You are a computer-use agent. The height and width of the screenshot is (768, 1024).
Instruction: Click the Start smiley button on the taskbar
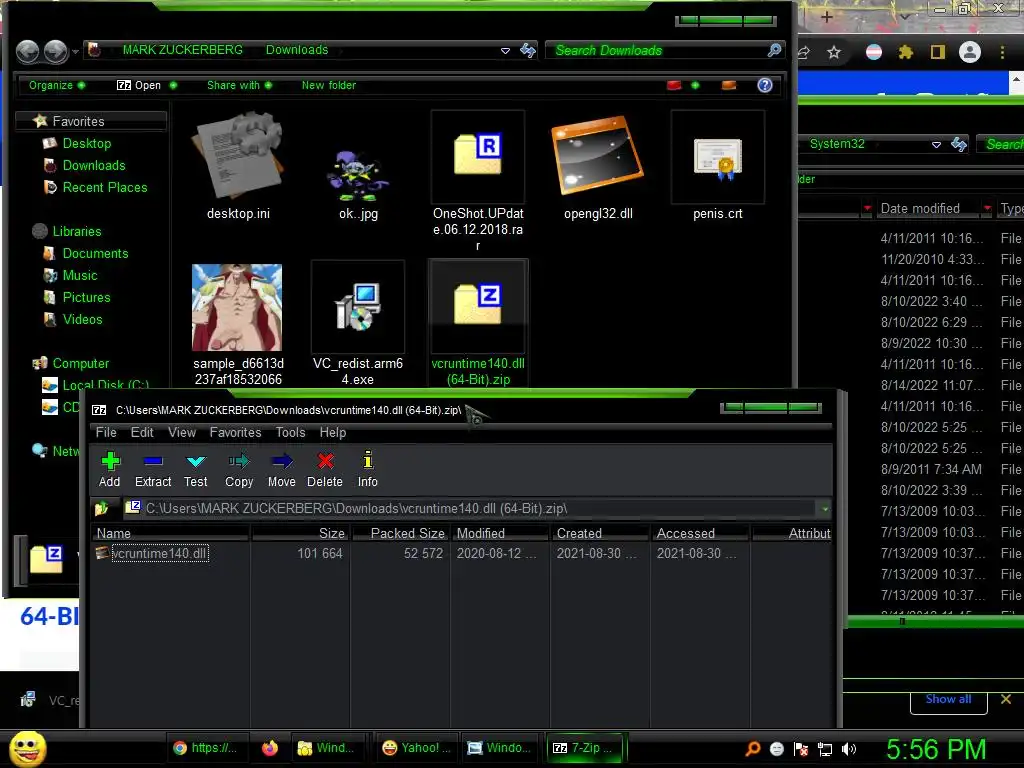coord(27,748)
